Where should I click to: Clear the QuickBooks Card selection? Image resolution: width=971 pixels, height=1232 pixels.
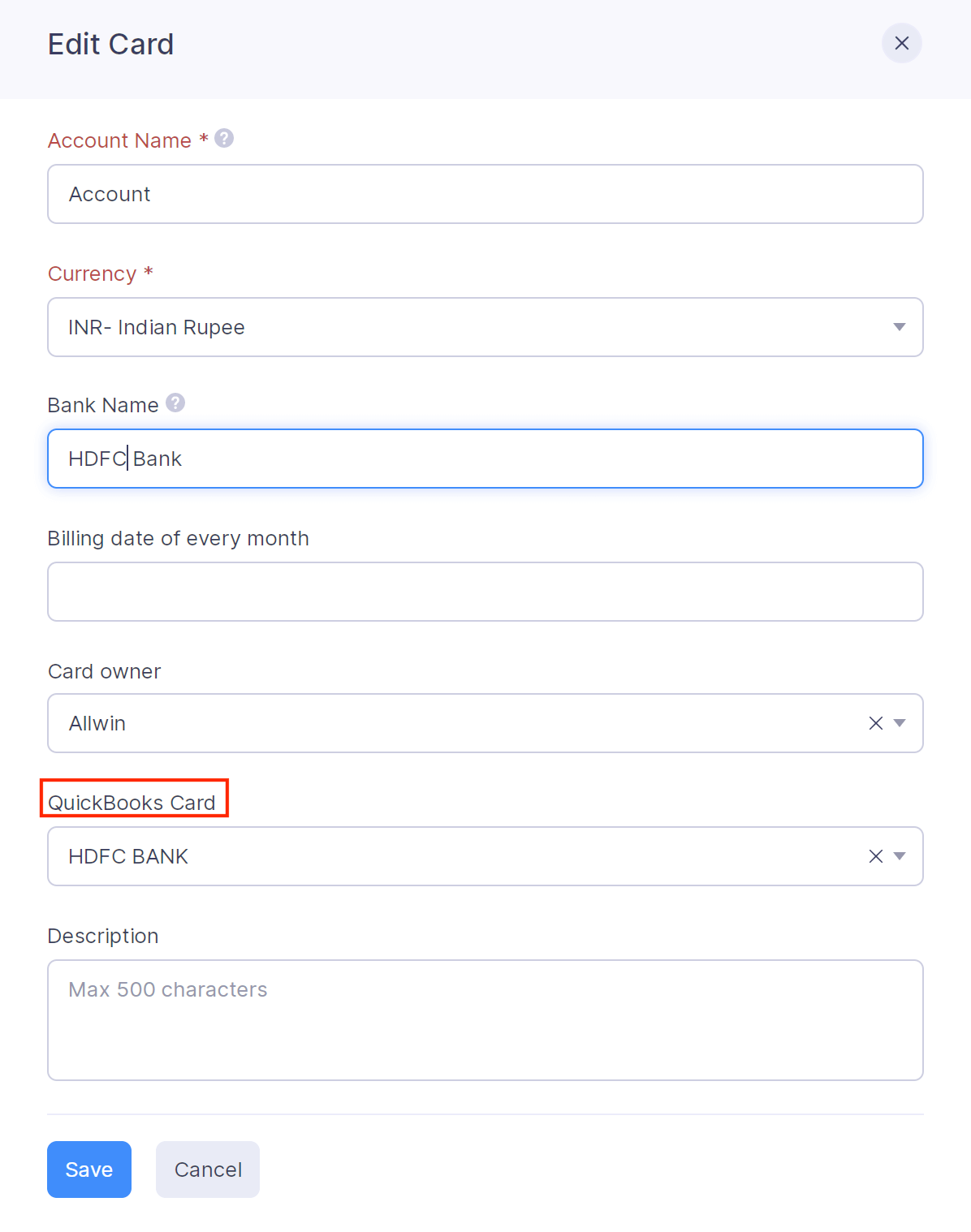coord(875,856)
